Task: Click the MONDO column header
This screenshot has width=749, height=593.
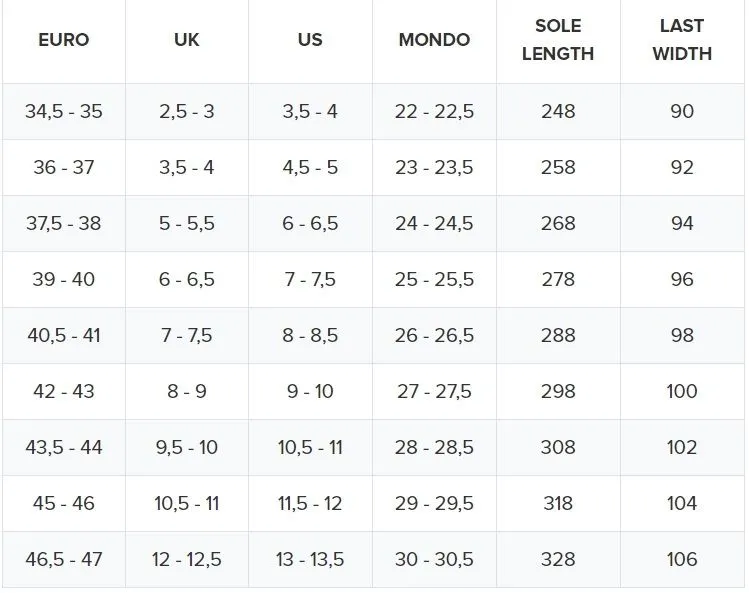Action: pyautogui.click(x=434, y=41)
